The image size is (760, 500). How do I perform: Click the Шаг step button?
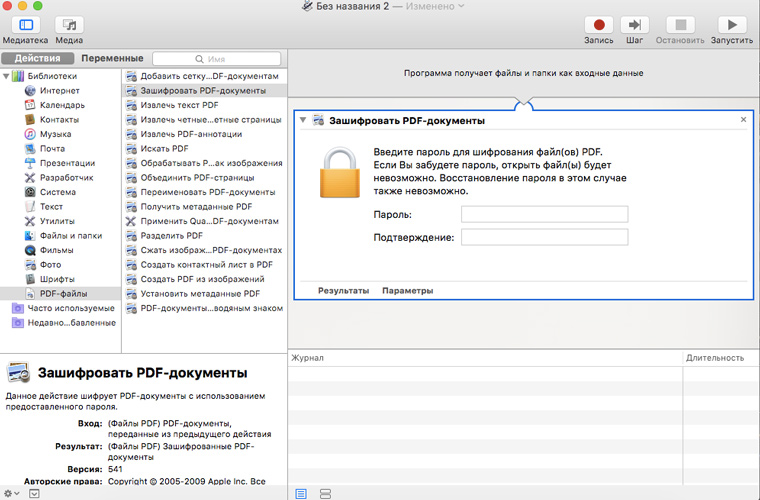634,25
